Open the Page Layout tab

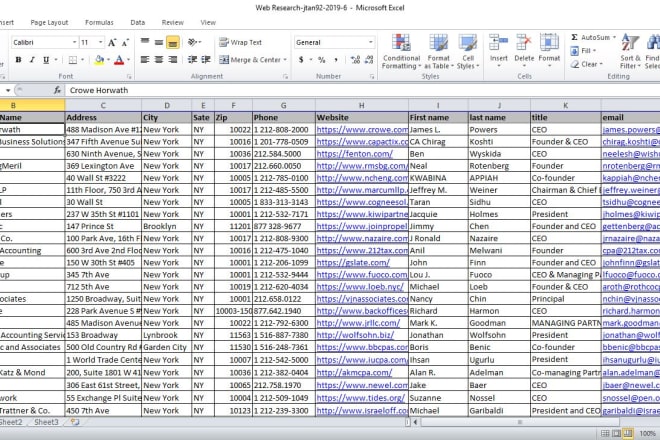(x=49, y=22)
